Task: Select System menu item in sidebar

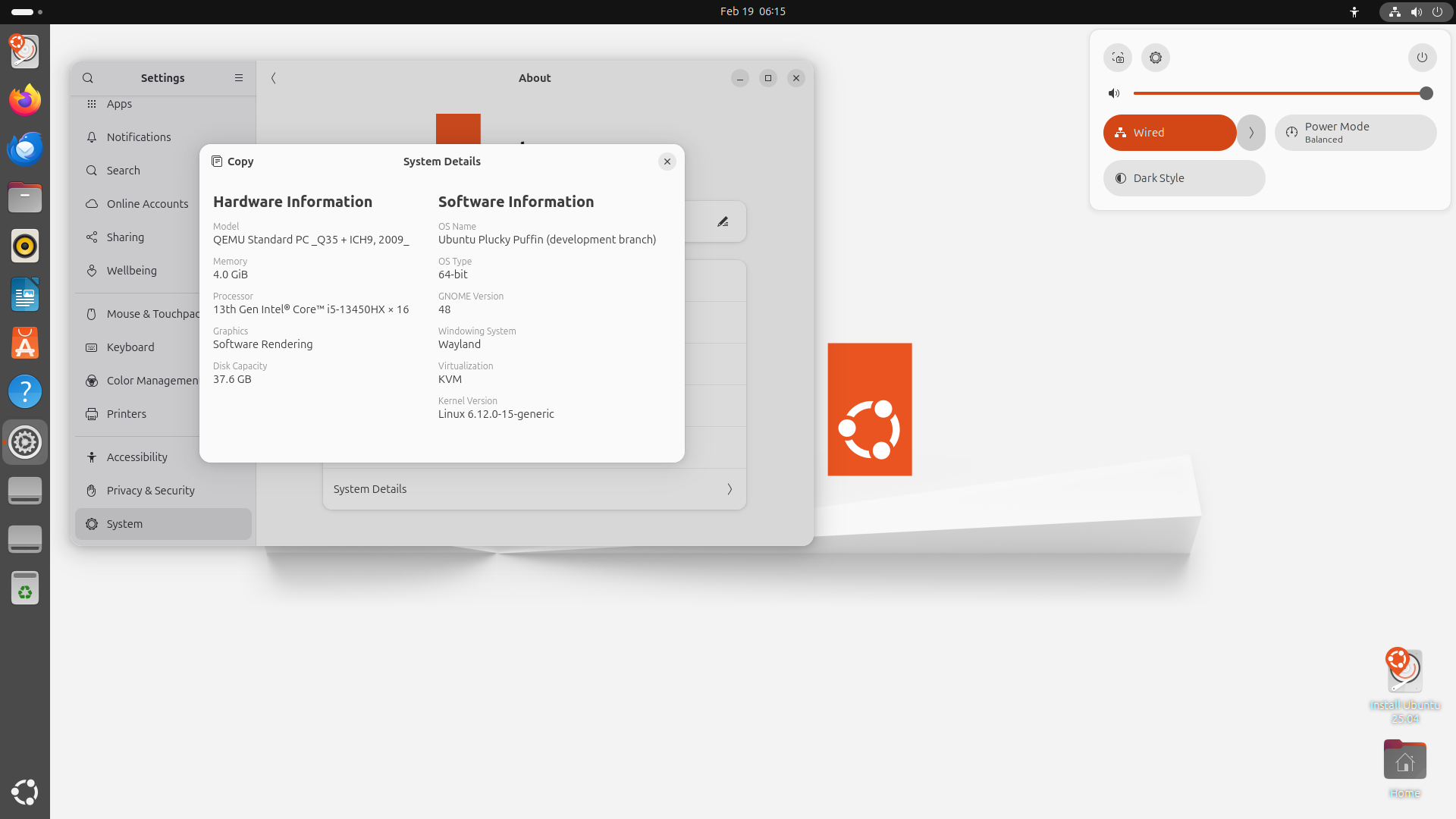Action: (163, 523)
